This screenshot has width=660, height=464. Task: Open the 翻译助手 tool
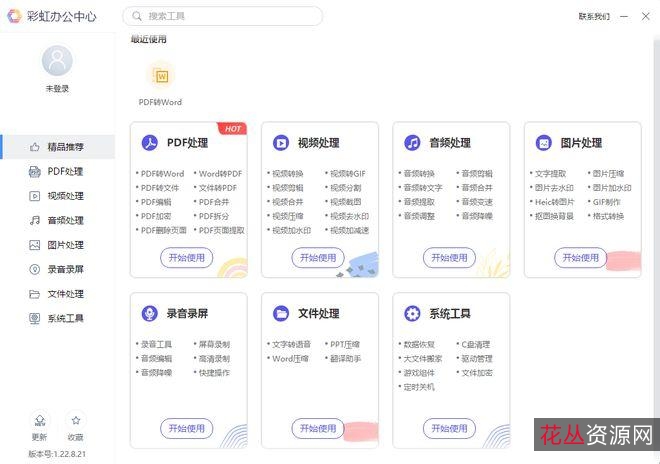[346, 359]
